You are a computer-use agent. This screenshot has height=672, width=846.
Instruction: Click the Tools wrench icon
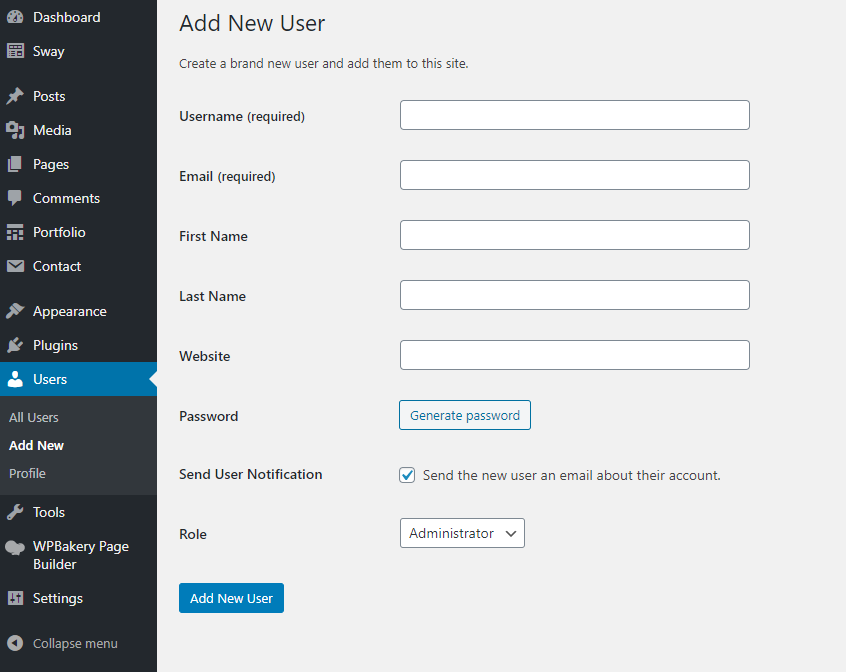click(15, 512)
